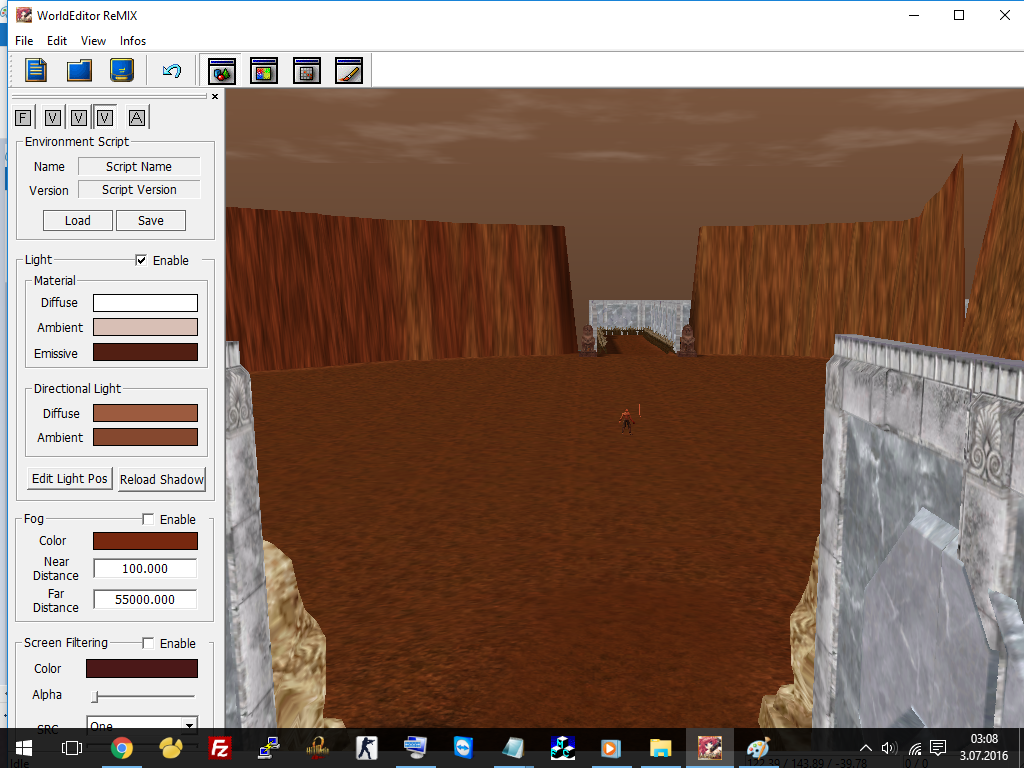
Task: Open file using the blue folder icon
Action: 79,71
